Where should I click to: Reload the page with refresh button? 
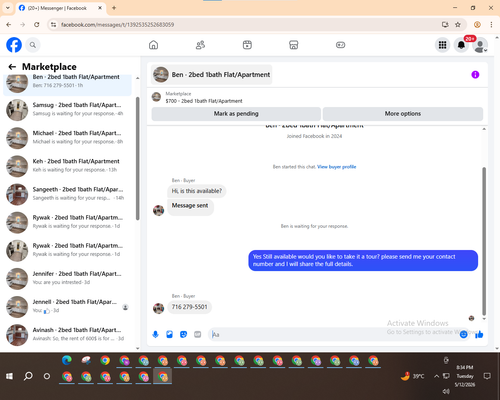(x=37, y=25)
